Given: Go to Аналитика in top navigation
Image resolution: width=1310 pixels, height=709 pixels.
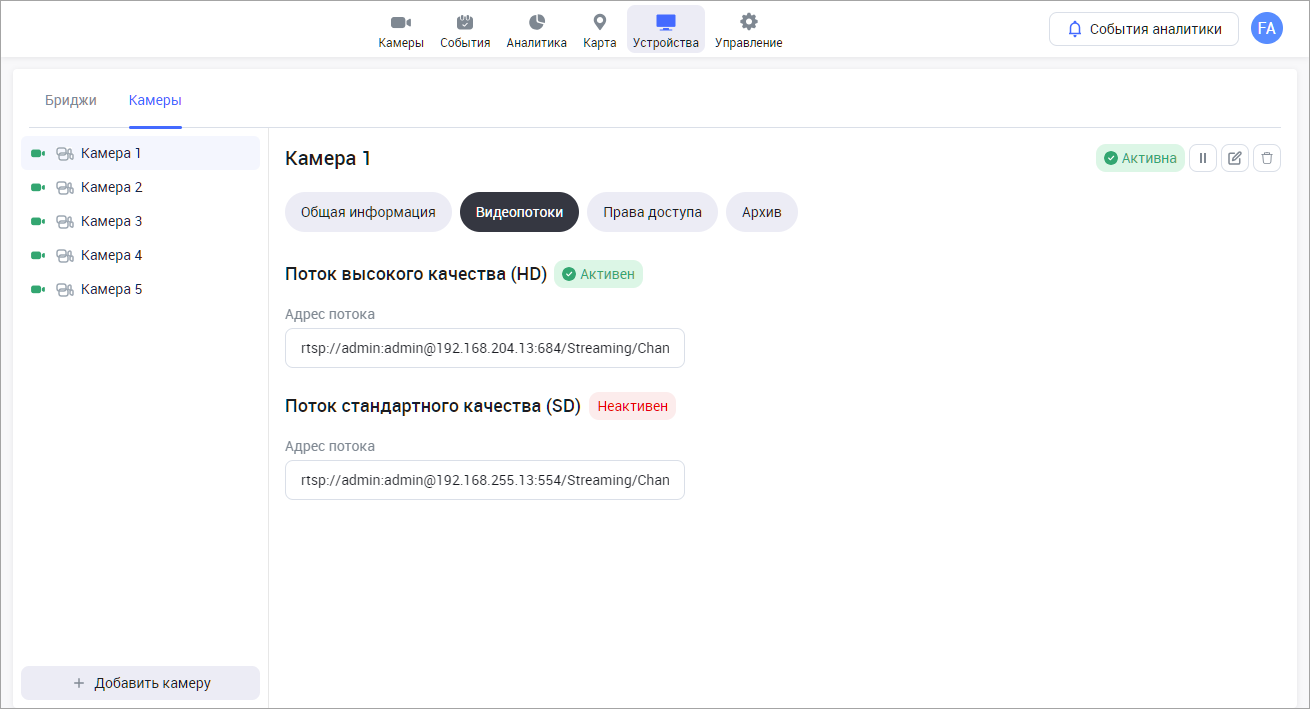Looking at the screenshot, I should (536, 30).
